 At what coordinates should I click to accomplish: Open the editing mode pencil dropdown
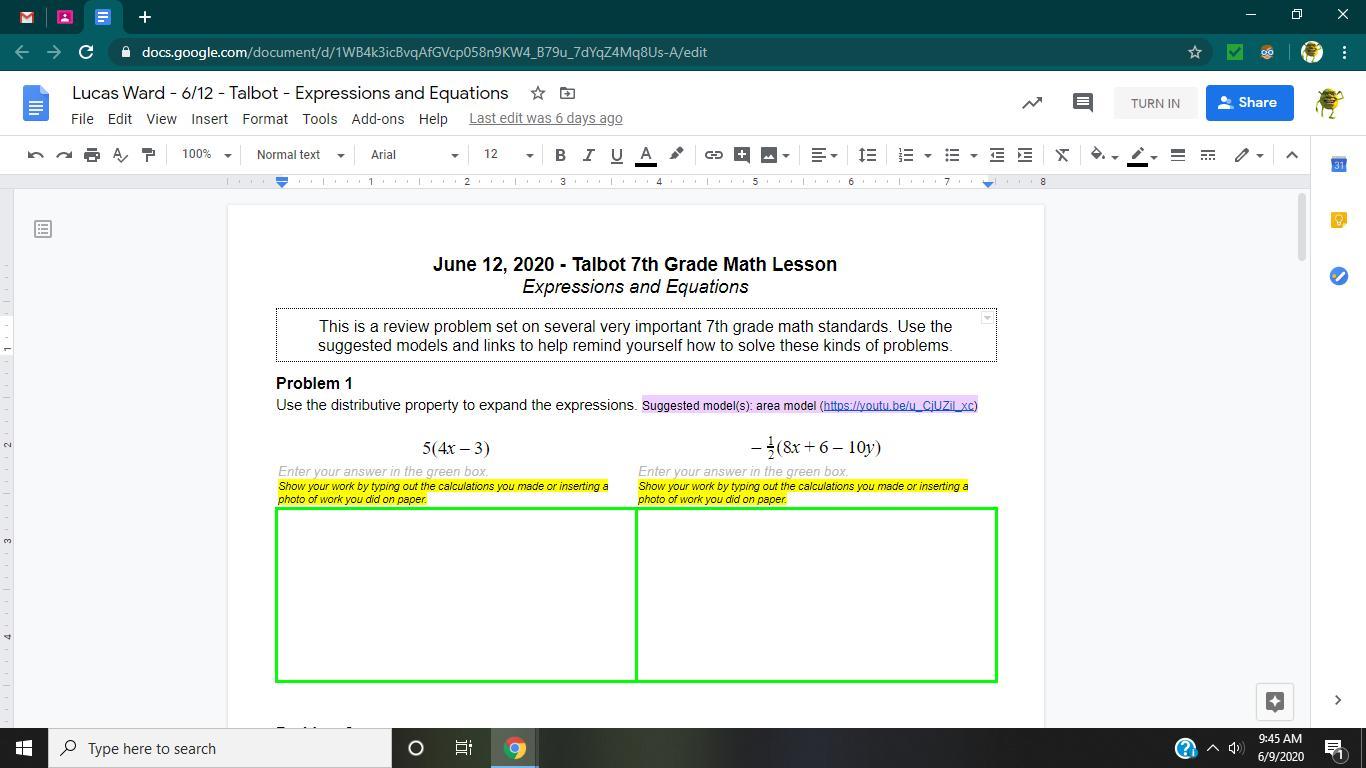pos(1248,155)
